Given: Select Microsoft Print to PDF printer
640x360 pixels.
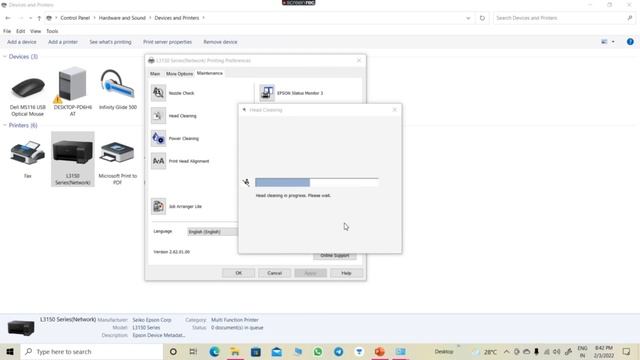Looking at the screenshot, I should 118,162.
